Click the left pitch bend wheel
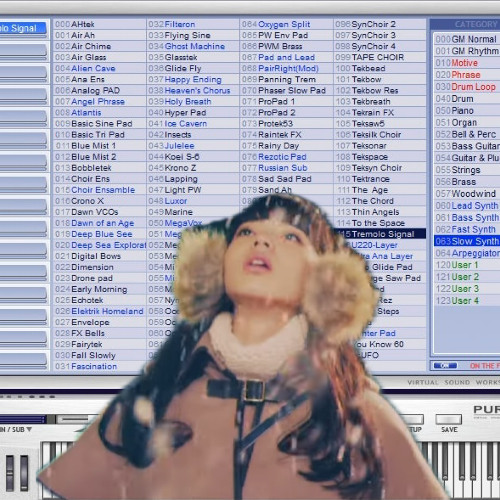Image resolution: width=500 pixels, height=500 pixels. [10, 473]
